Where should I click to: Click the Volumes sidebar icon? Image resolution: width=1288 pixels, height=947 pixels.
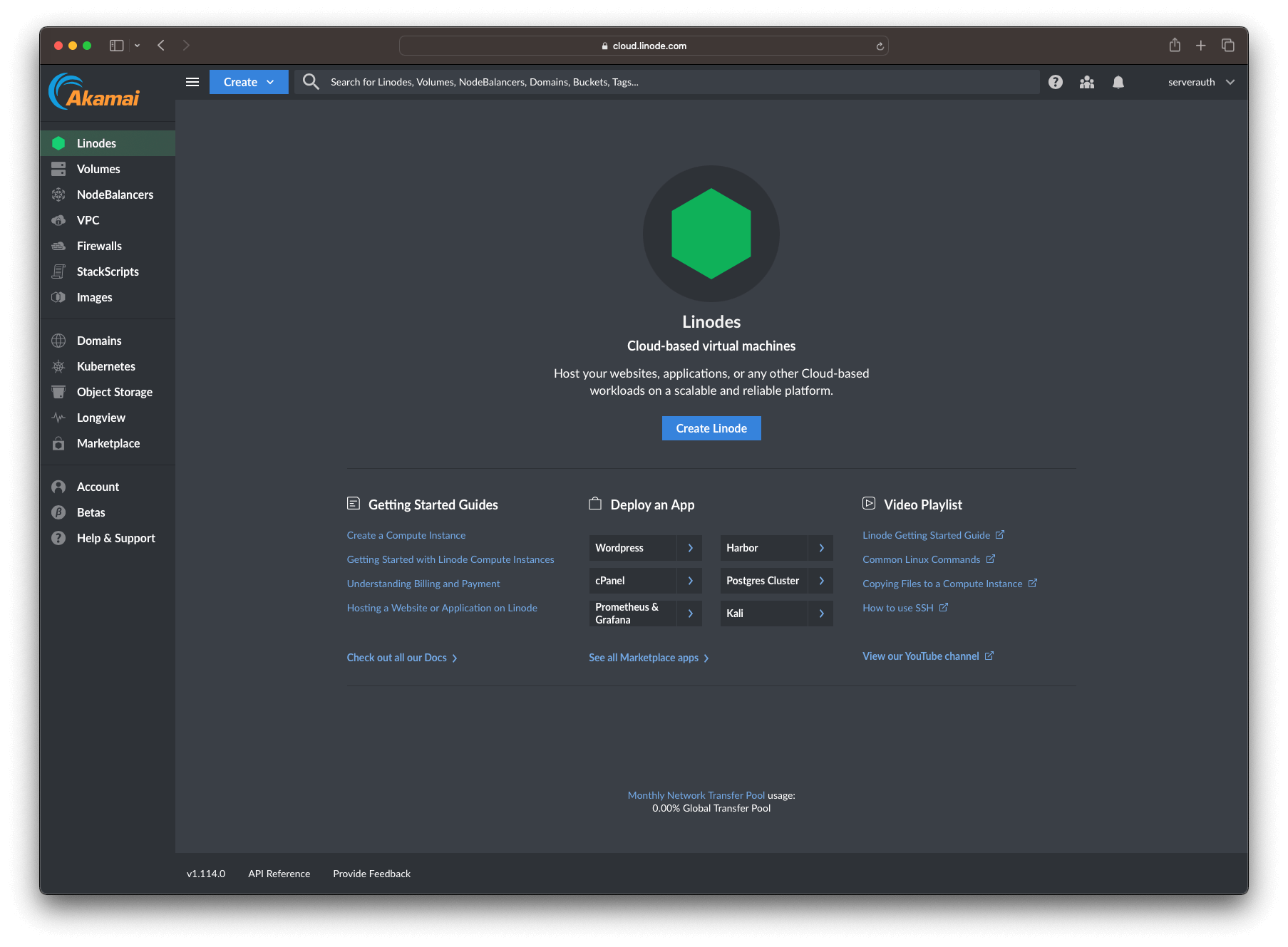[58, 169]
